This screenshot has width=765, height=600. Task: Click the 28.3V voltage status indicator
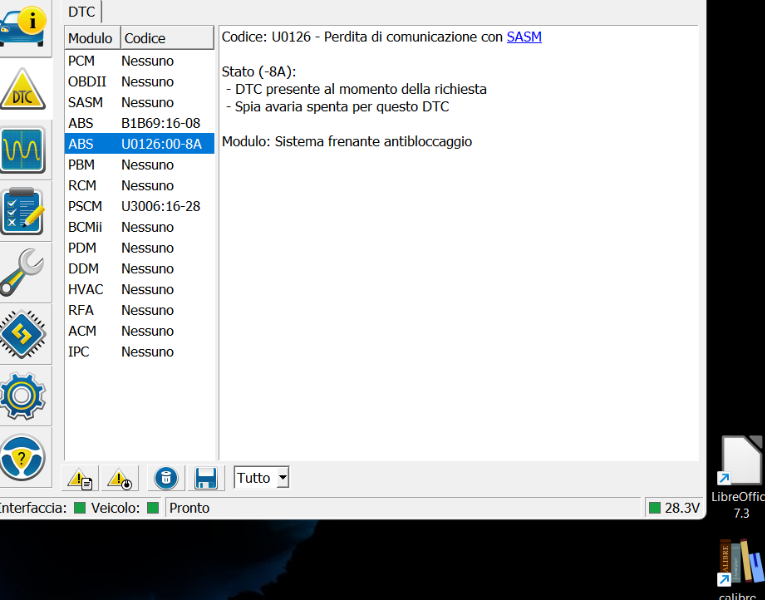click(674, 508)
